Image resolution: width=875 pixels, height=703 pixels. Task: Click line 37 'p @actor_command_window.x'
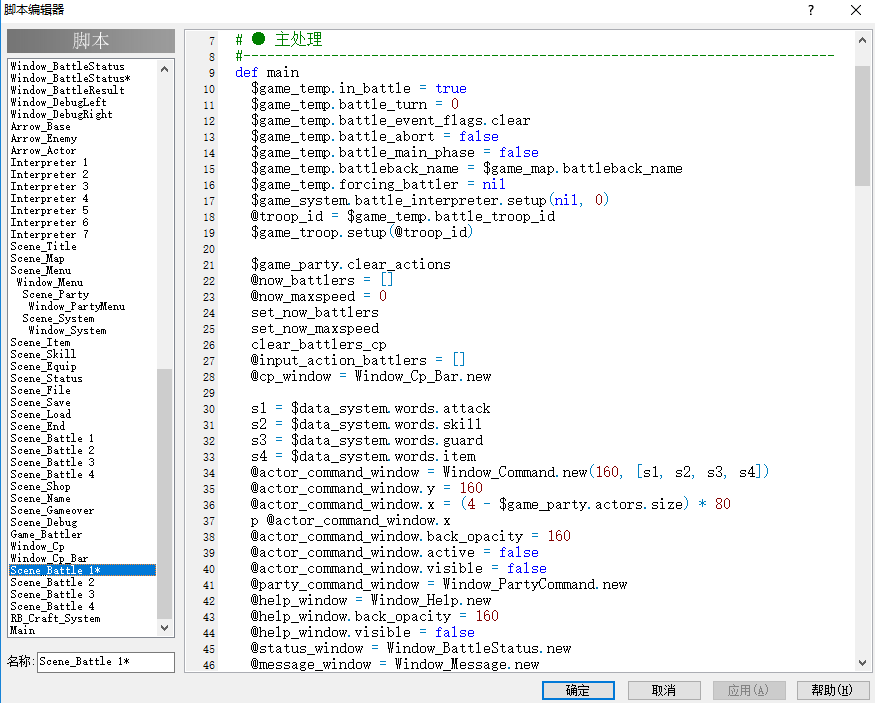point(351,521)
